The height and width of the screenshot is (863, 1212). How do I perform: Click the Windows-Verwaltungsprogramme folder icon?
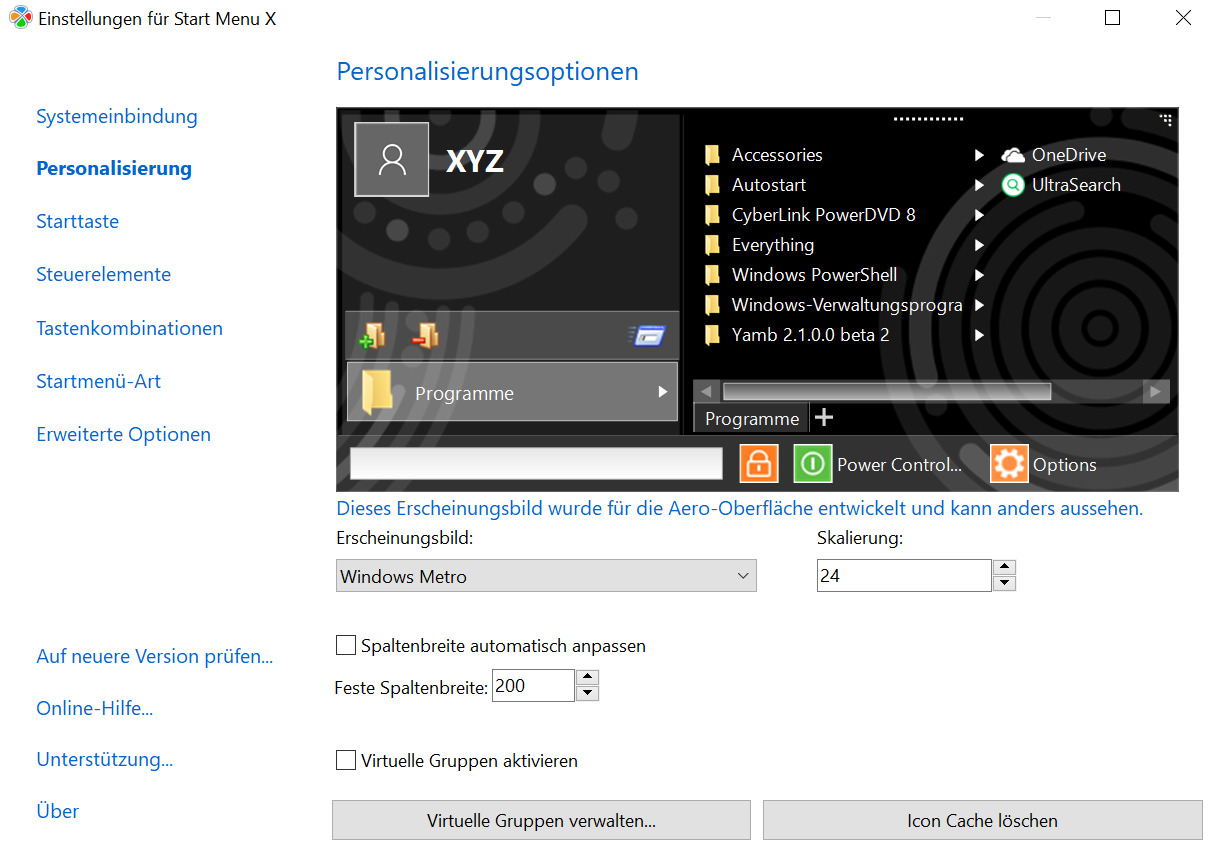(x=712, y=305)
